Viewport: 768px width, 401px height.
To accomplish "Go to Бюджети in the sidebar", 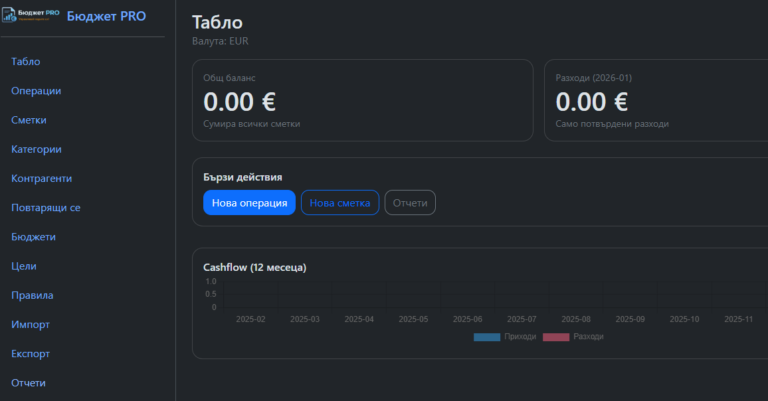I will point(33,237).
